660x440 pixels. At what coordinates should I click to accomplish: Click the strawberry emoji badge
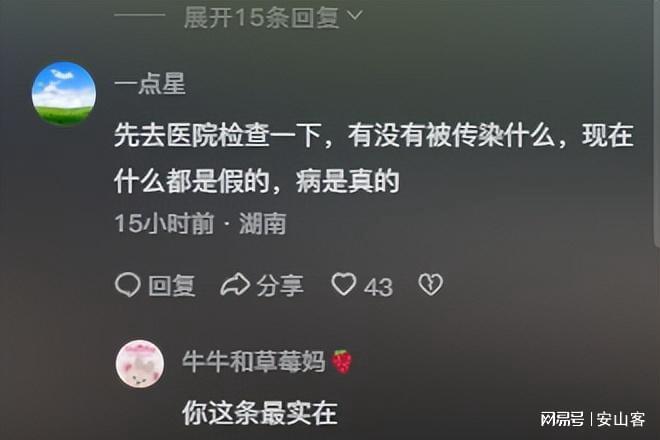click(x=342, y=362)
